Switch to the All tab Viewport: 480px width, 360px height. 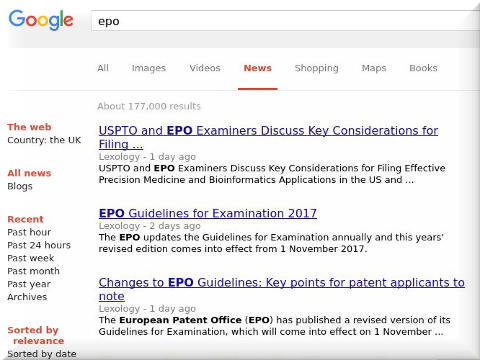point(103,68)
